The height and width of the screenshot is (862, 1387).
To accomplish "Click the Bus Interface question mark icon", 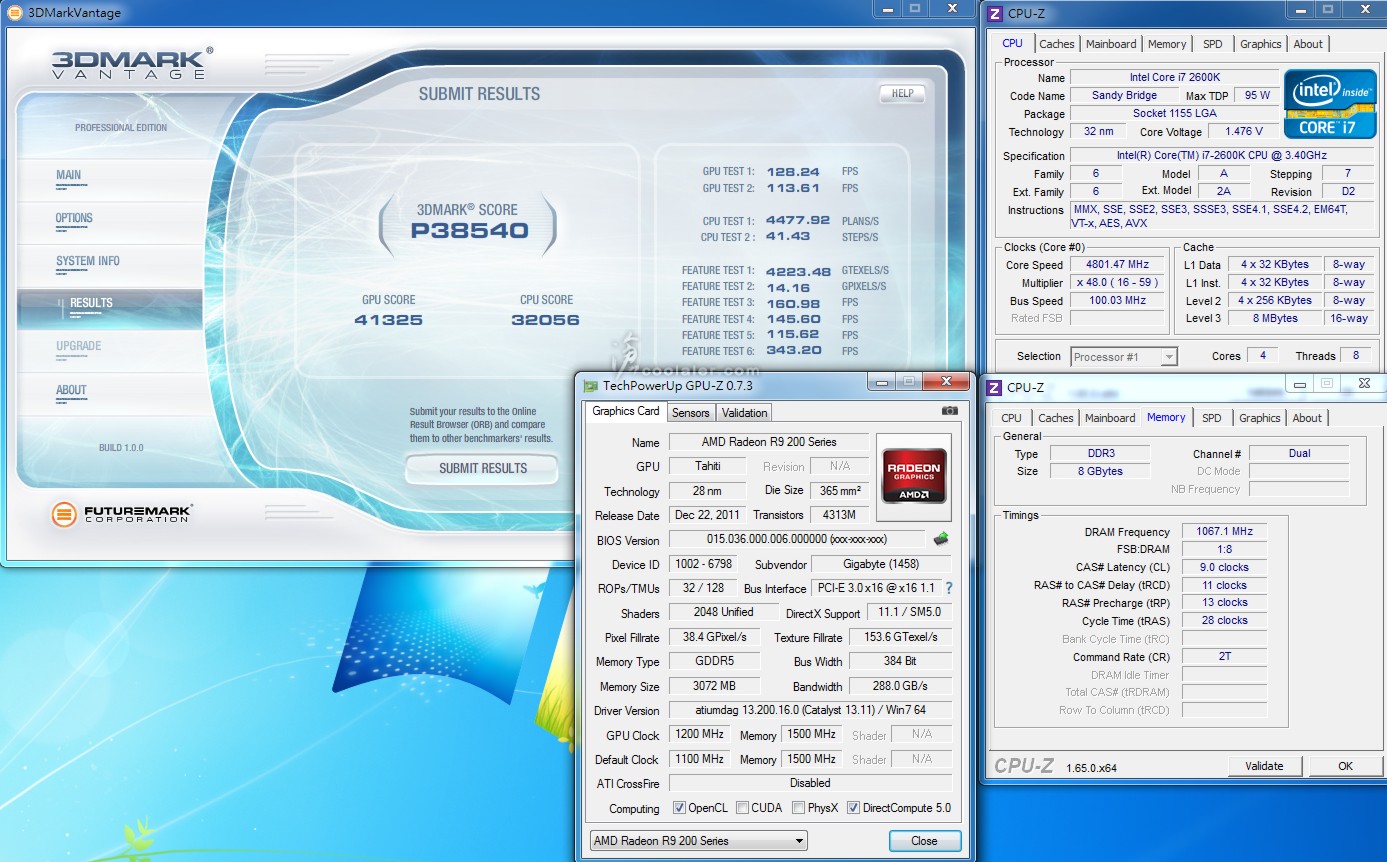I will (948, 588).
